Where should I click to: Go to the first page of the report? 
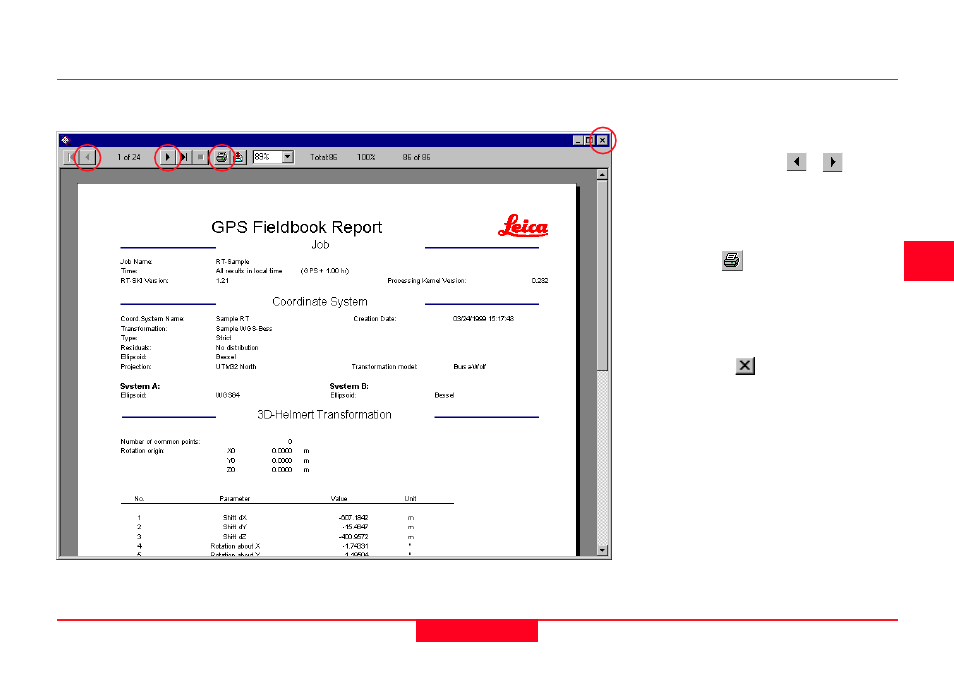coord(71,157)
